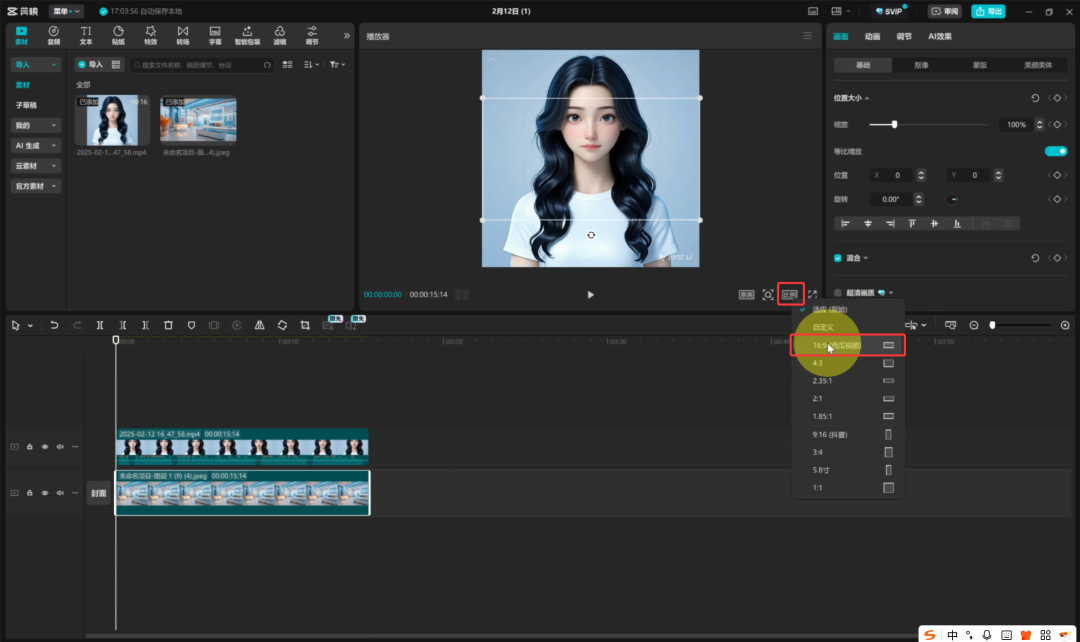Select the 16:9 (西瓜视频) ratio option
Screen dimensions: 1080x642
[x=848, y=345]
